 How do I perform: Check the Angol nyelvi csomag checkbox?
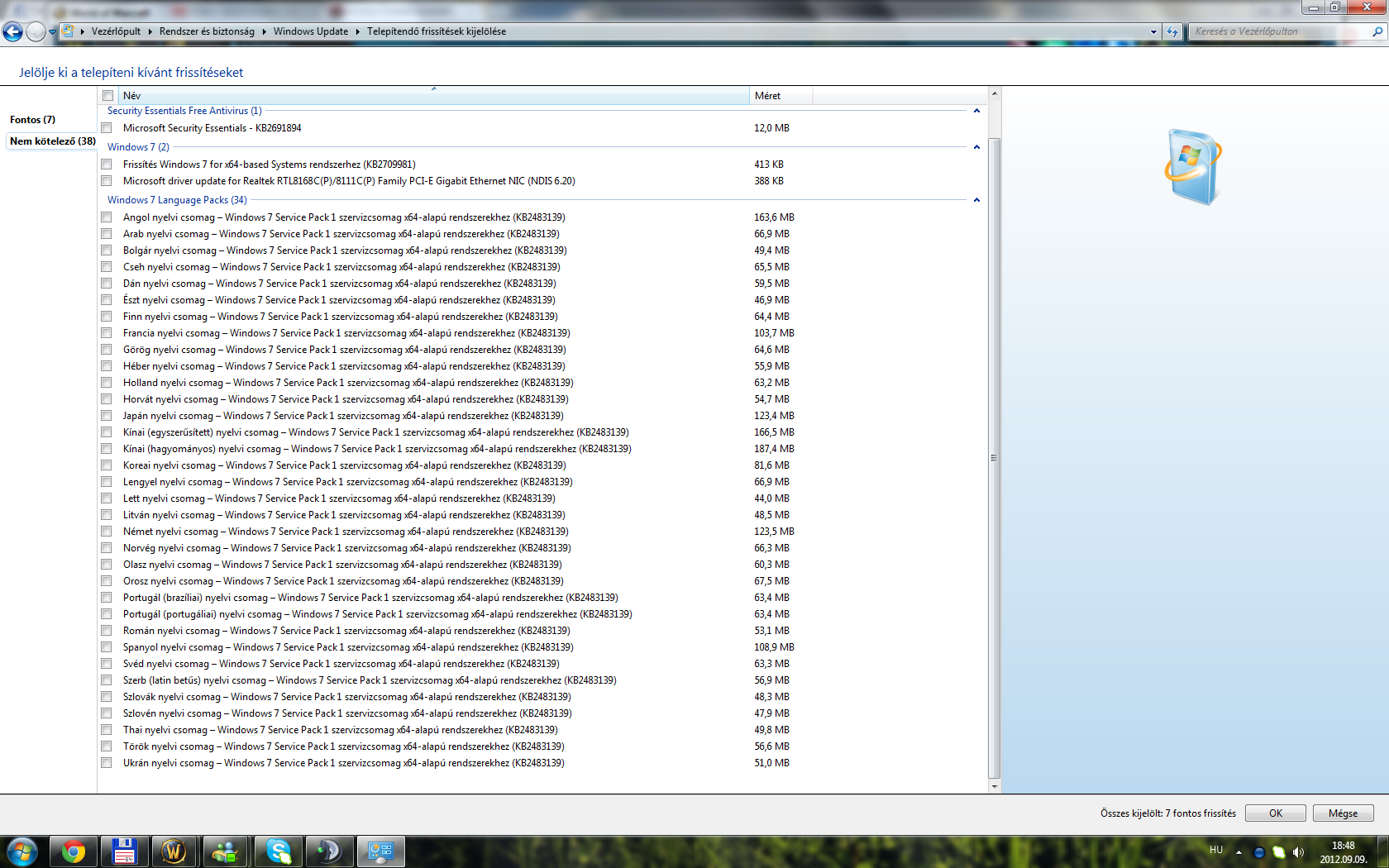click(x=107, y=217)
